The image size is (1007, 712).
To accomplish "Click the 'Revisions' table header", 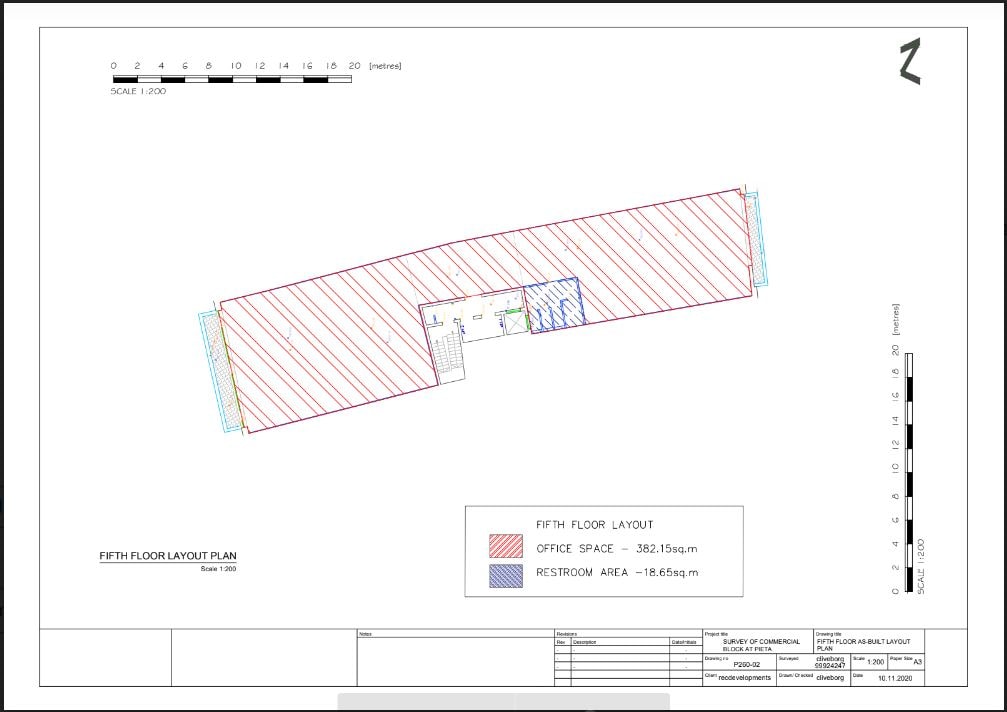I will coord(566,634).
